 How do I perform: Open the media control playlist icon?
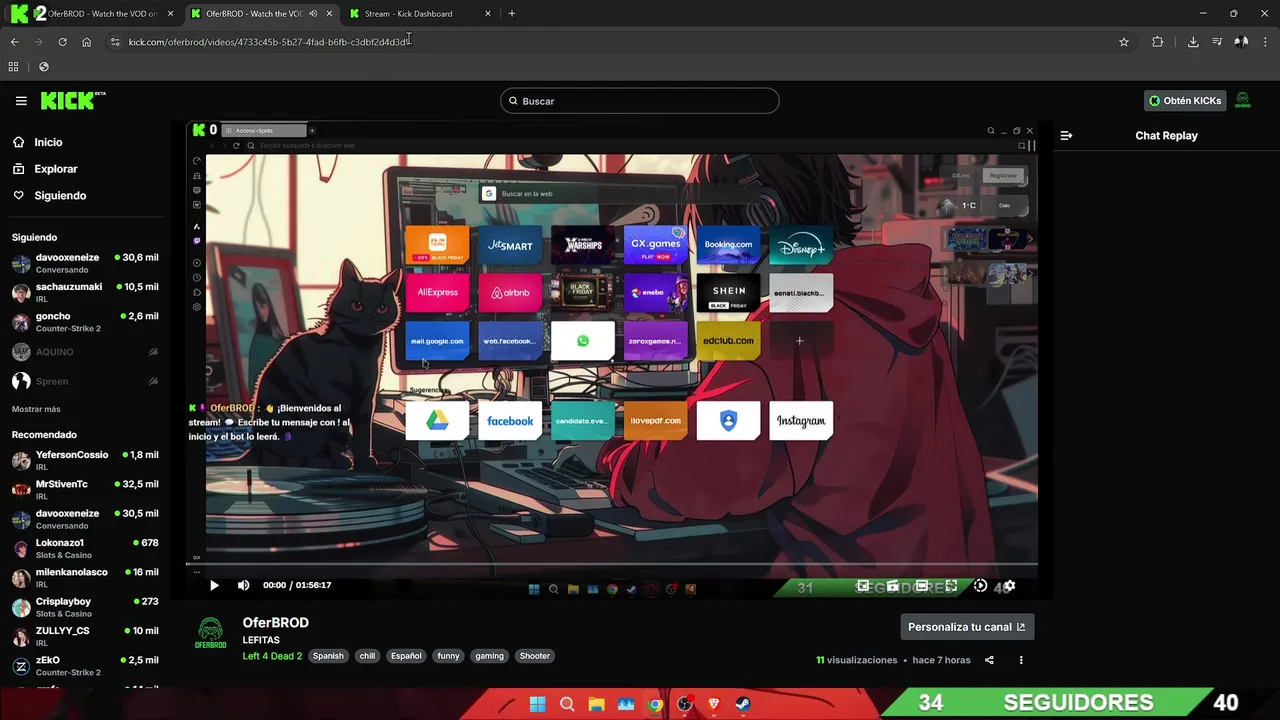coord(1217,42)
